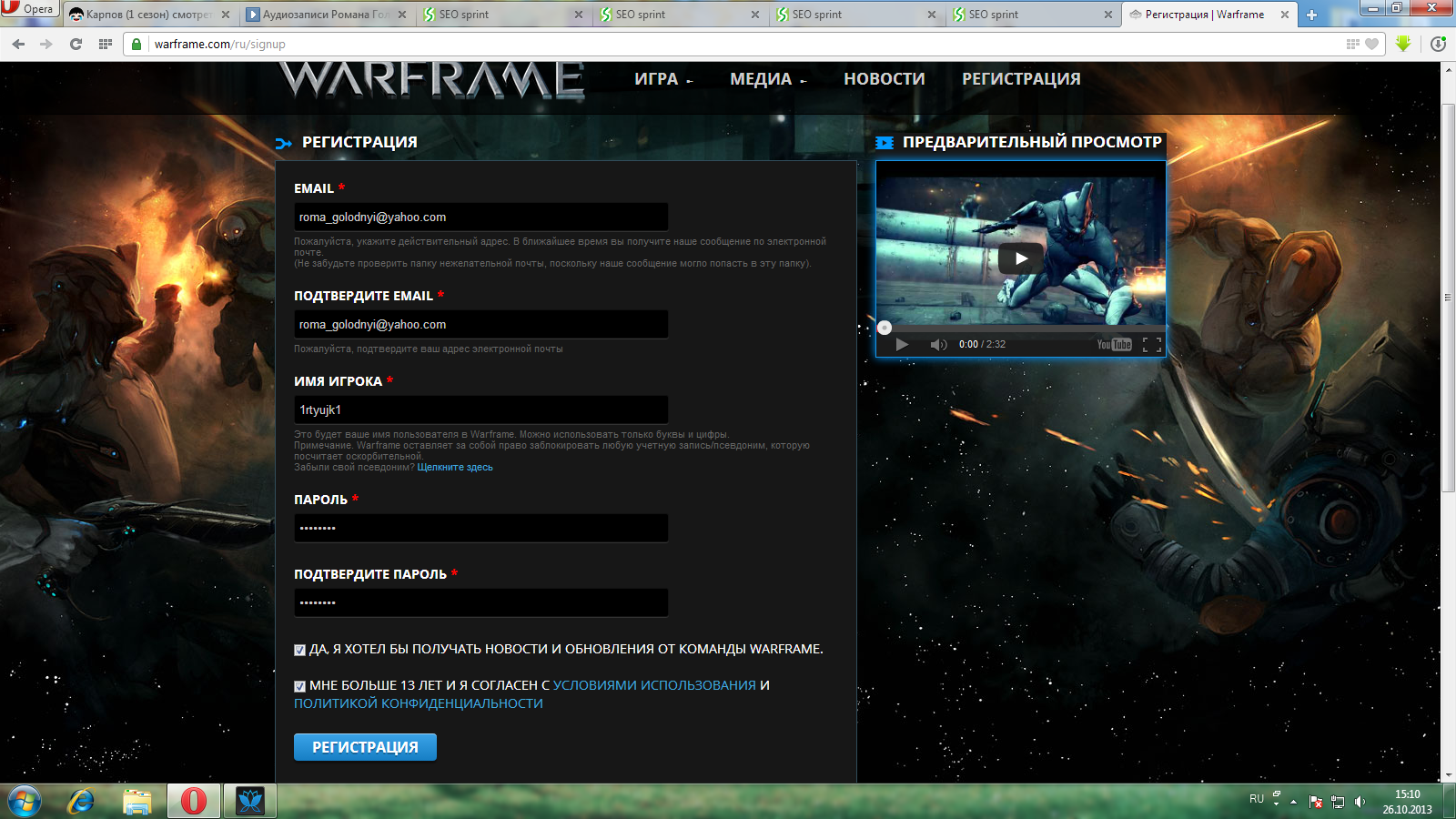The width and height of the screenshot is (1456, 819).
Task: Focus the ПОДТВЕРДИТЕ EMAIL input field
Action: 480,324
